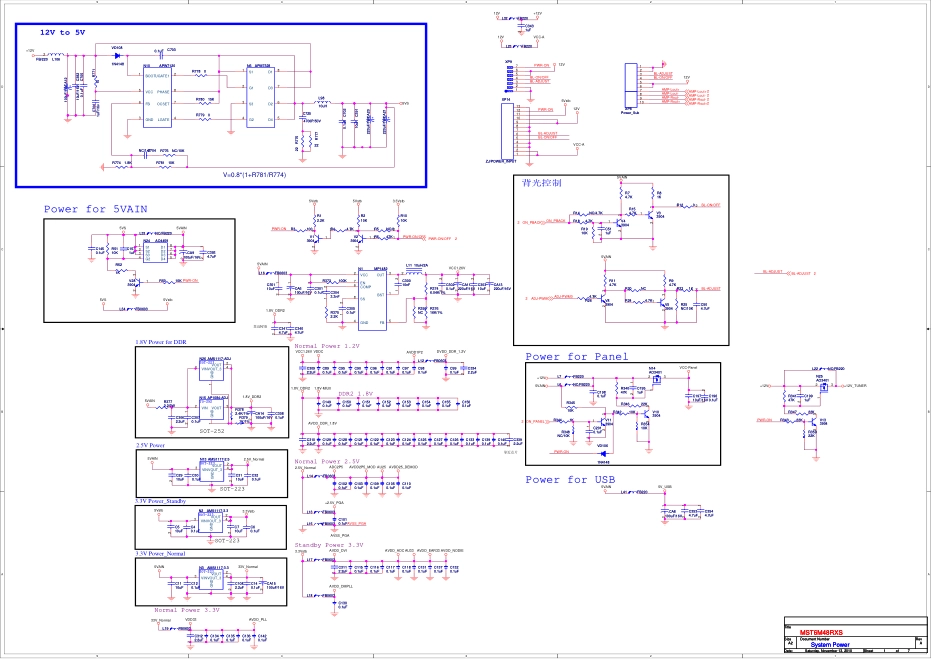Click the APW7120 controller IC symbol
The height and width of the screenshot is (672, 950).
159,95
